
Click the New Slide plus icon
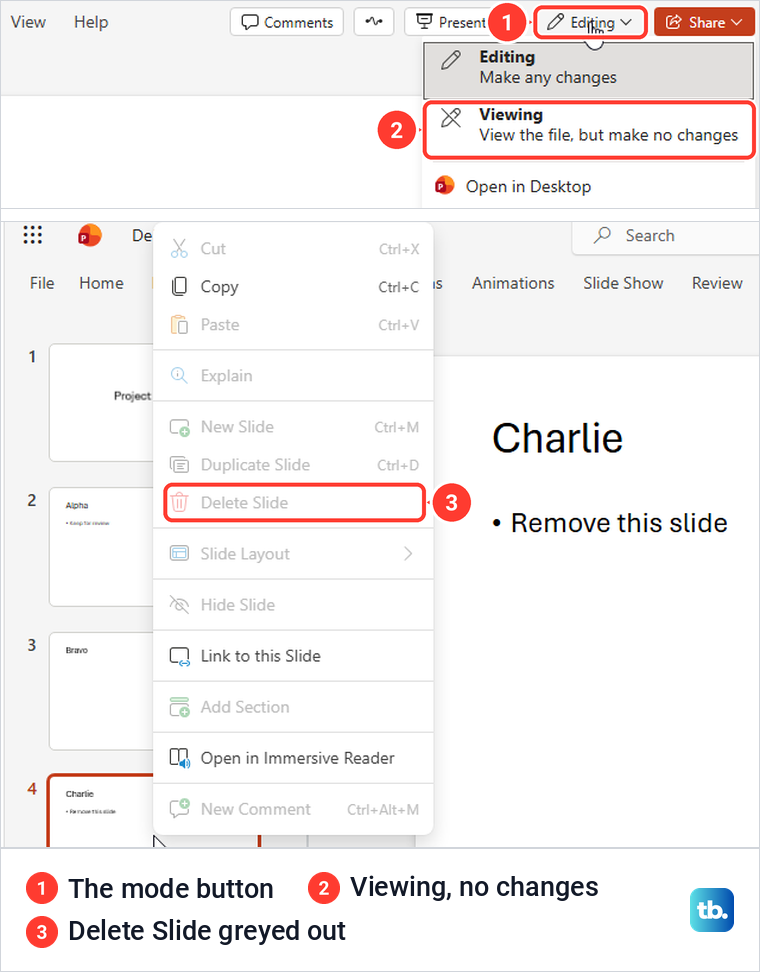tap(180, 427)
